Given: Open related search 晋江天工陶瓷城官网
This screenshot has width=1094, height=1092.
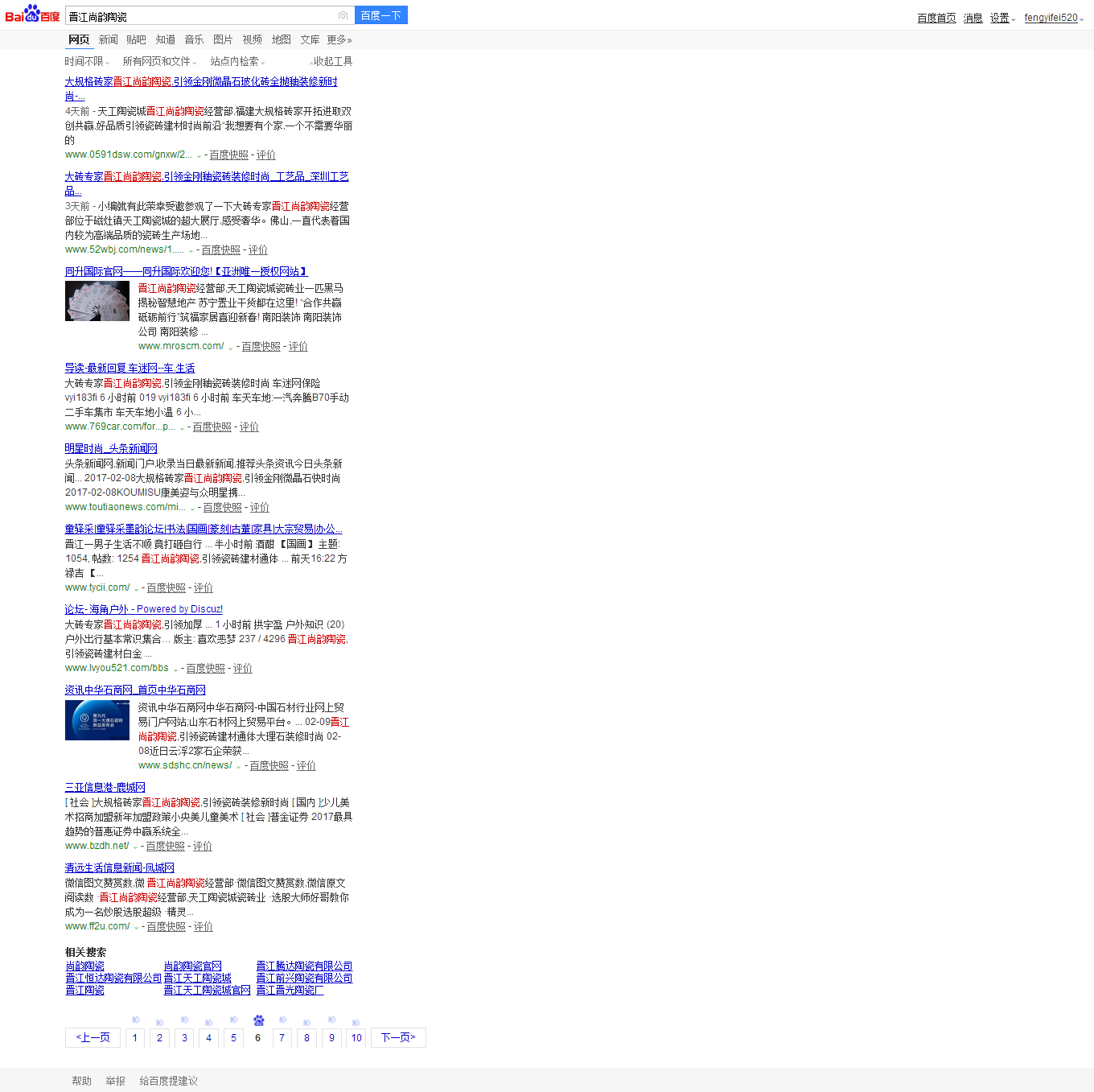Looking at the screenshot, I should tap(208, 991).
